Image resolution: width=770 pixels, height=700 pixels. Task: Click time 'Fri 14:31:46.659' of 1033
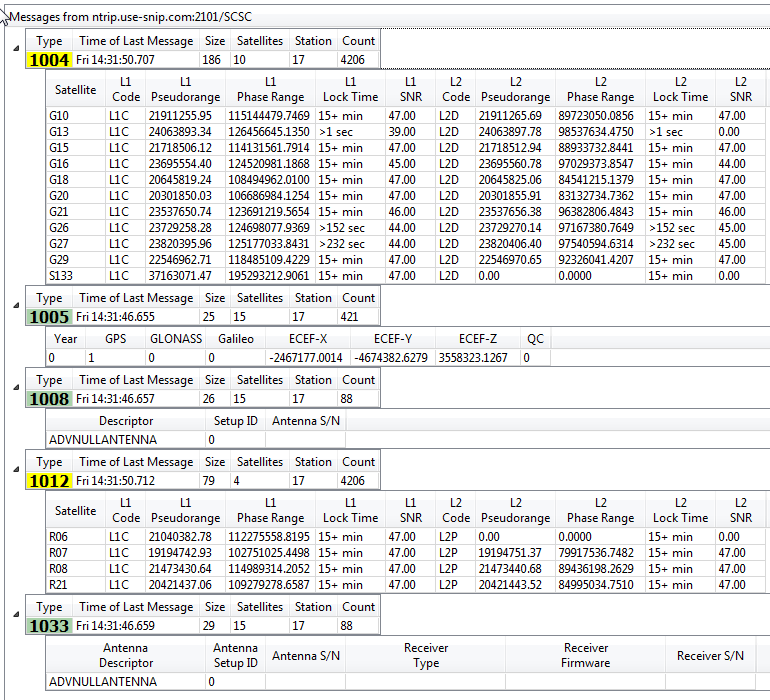tap(115, 626)
